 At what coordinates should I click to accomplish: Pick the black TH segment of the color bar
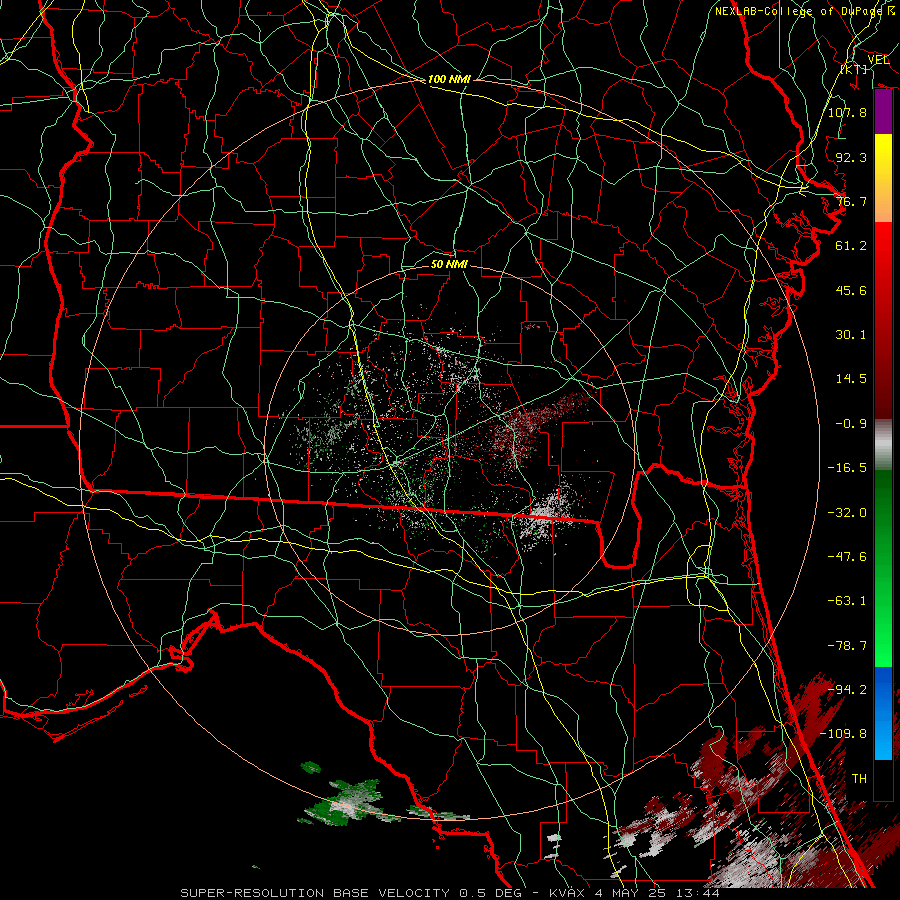(x=883, y=779)
